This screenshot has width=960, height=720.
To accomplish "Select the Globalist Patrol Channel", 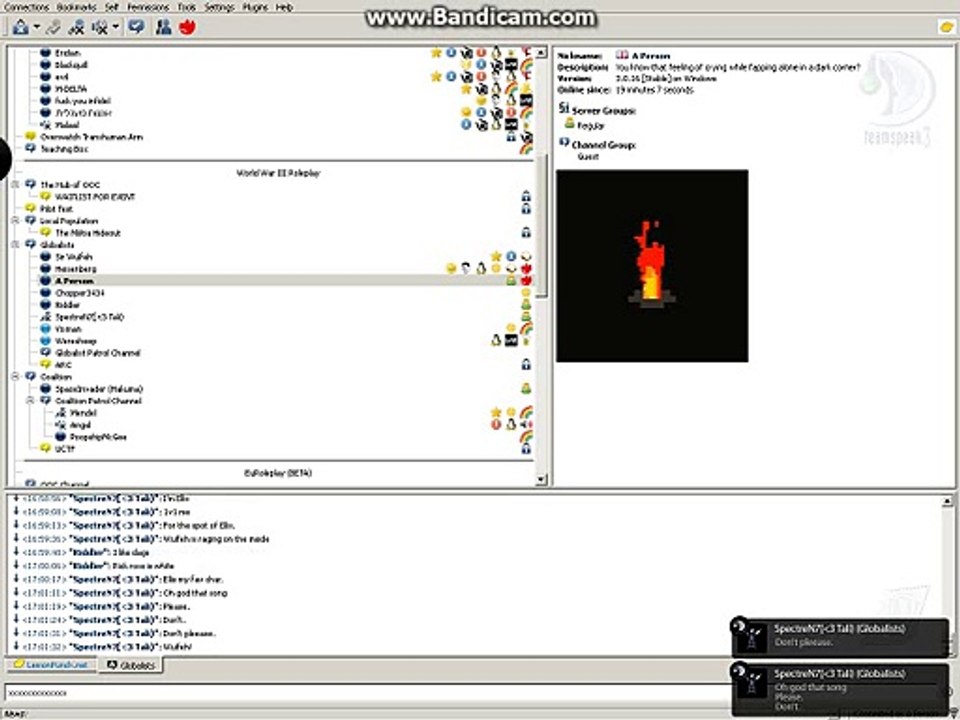I will pos(97,353).
